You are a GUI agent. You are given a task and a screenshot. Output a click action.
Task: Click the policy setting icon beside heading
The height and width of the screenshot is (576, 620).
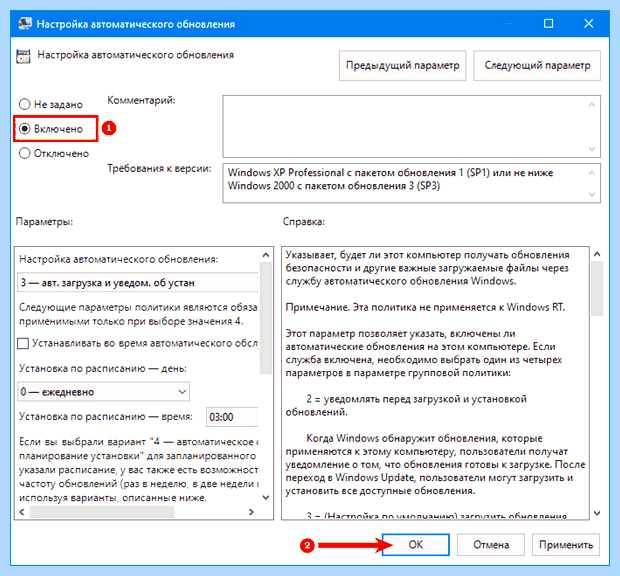pyautogui.click(x=23, y=56)
